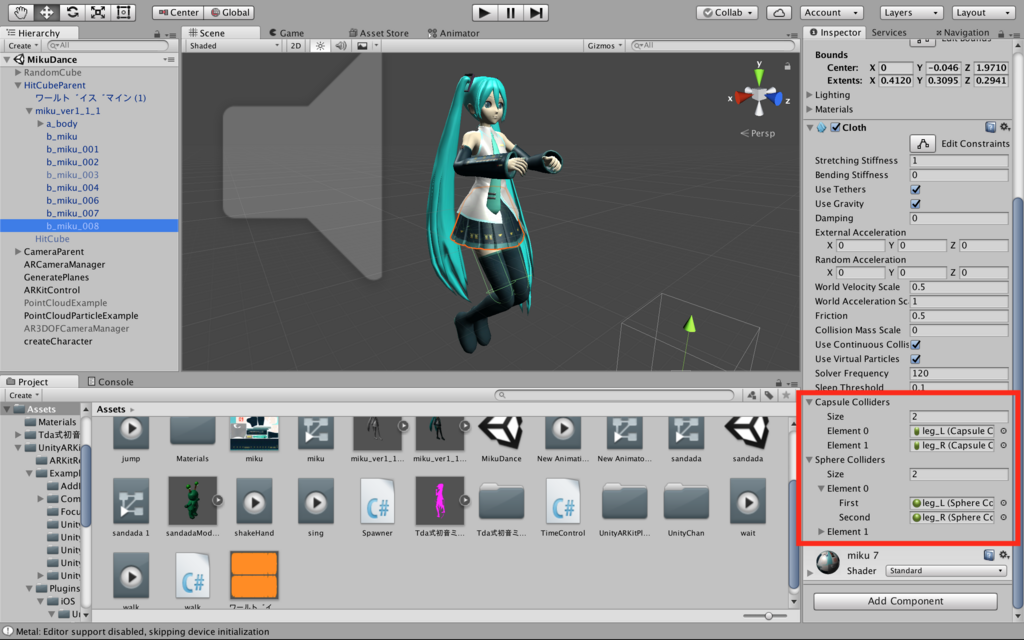Select the Rotate tool
The width and height of the screenshot is (1024, 640).
point(72,12)
